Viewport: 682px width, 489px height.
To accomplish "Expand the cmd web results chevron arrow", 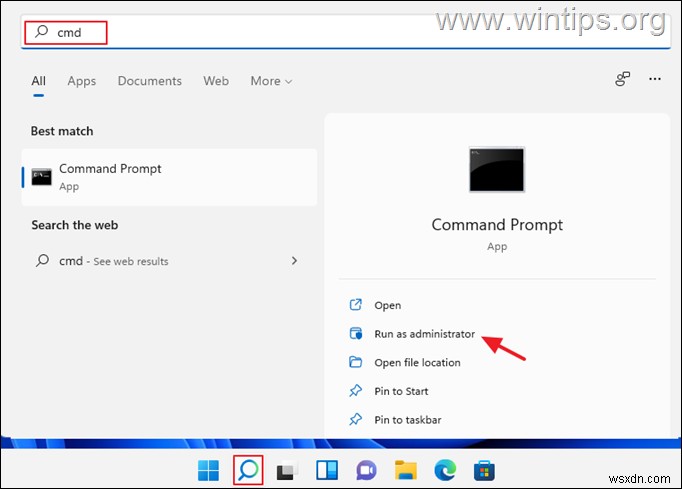I will 294,261.
